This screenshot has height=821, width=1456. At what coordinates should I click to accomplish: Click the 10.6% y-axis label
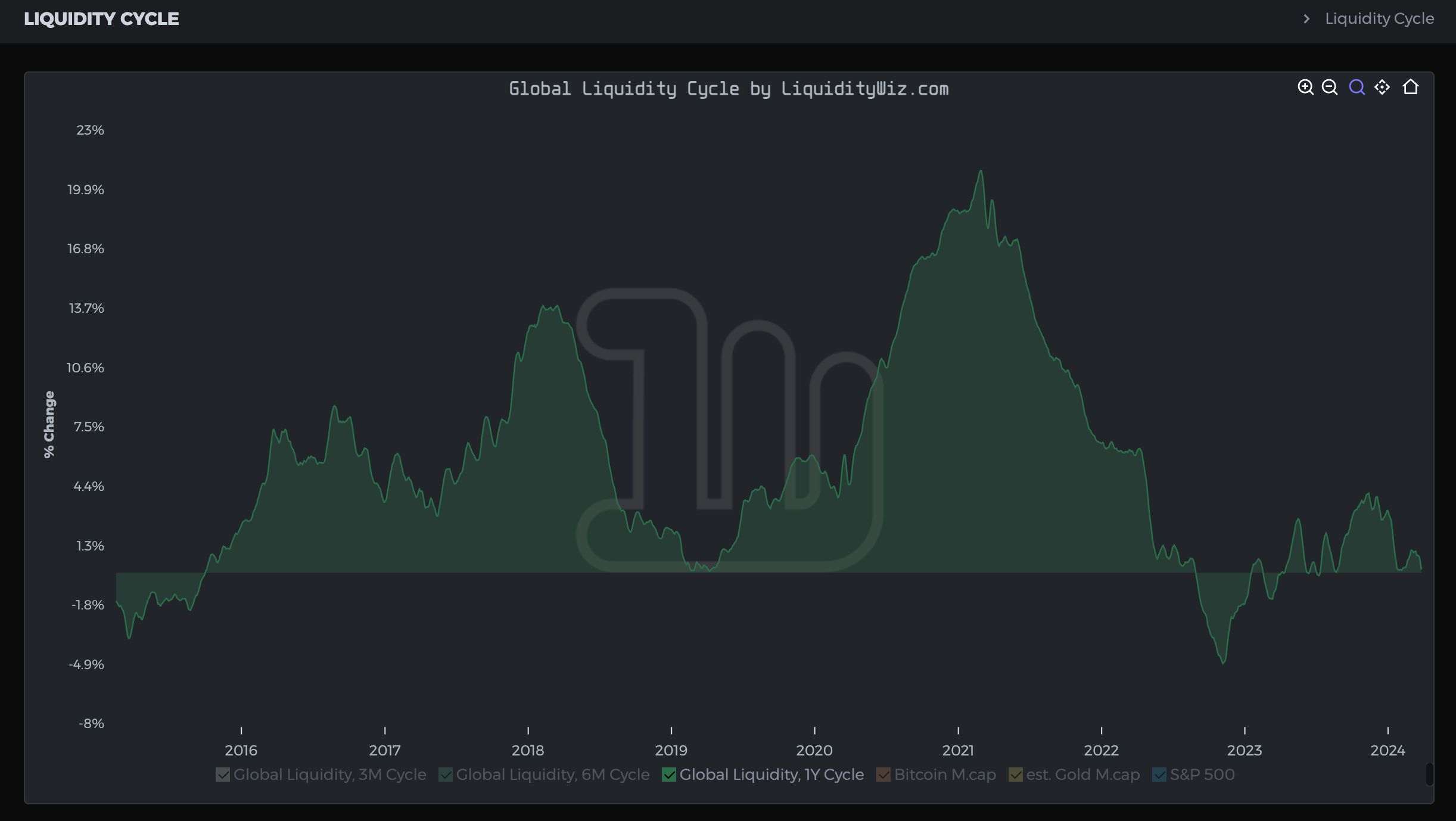click(85, 368)
